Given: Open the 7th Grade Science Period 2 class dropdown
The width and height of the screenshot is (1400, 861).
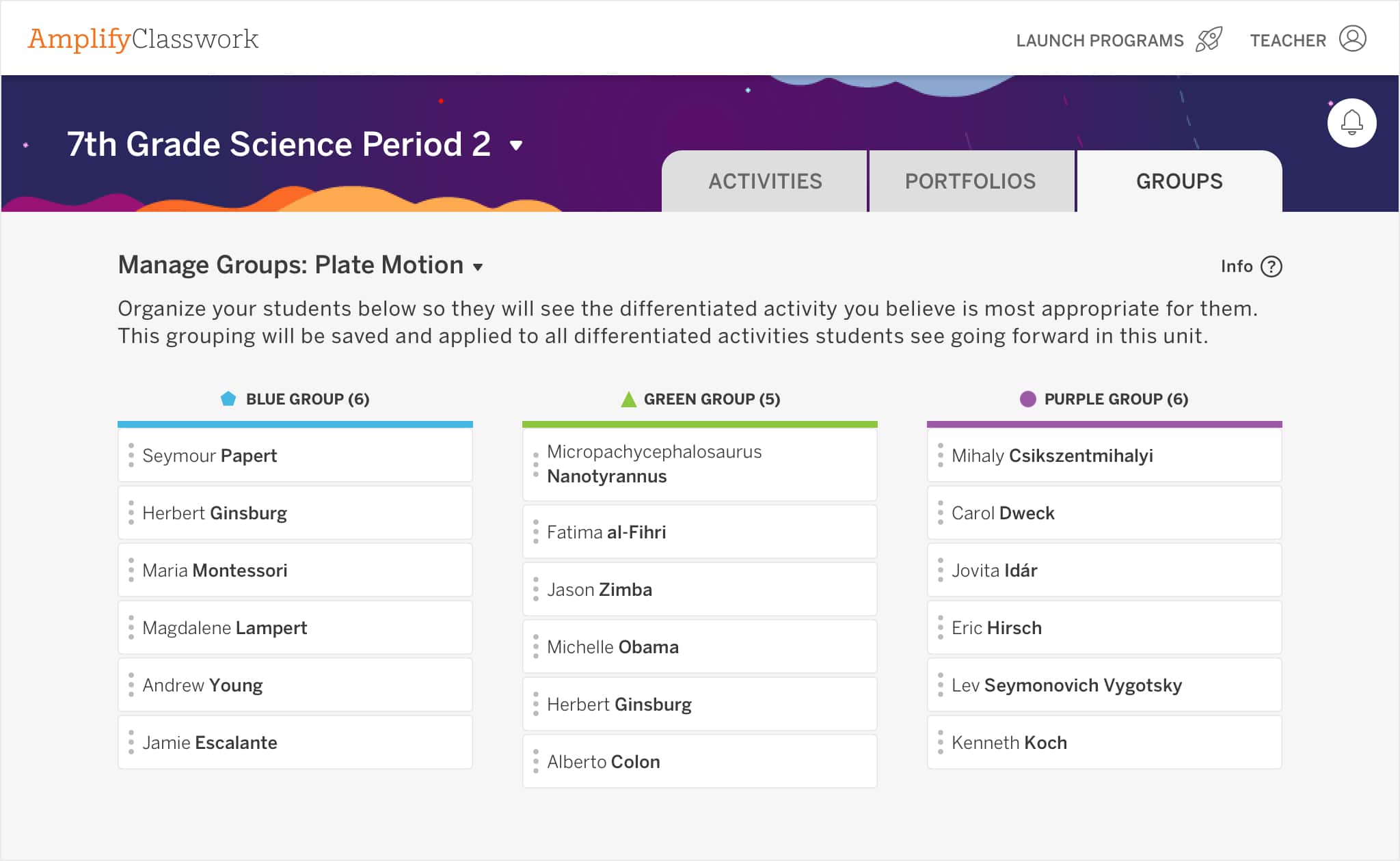Looking at the screenshot, I should click(x=516, y=145).
